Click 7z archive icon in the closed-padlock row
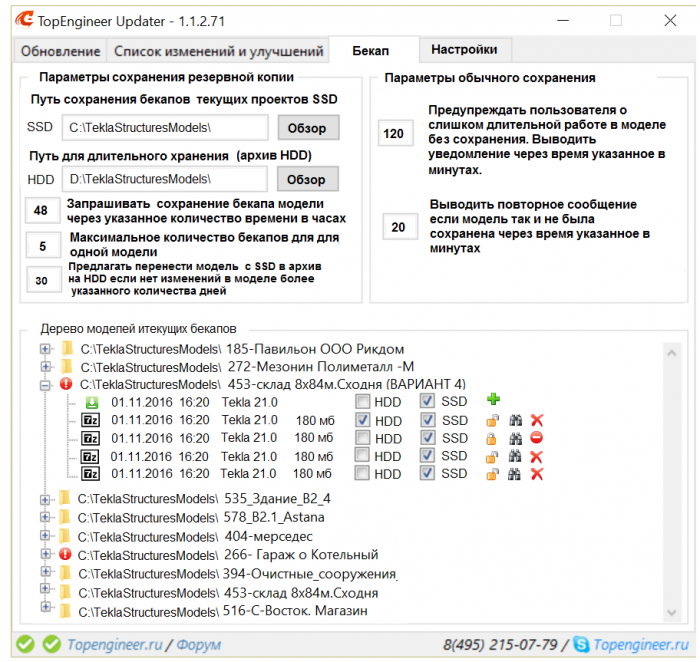This screenshot has height=662, width=700. (x=91, y=438)
